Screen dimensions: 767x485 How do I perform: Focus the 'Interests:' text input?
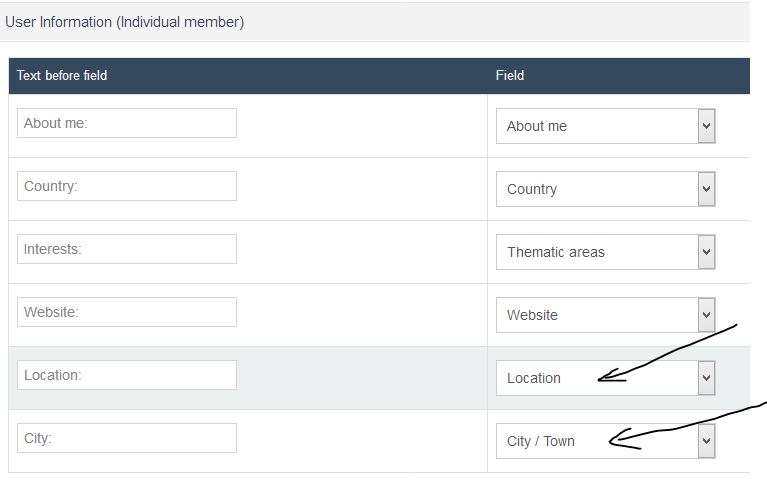click(127, 249)
